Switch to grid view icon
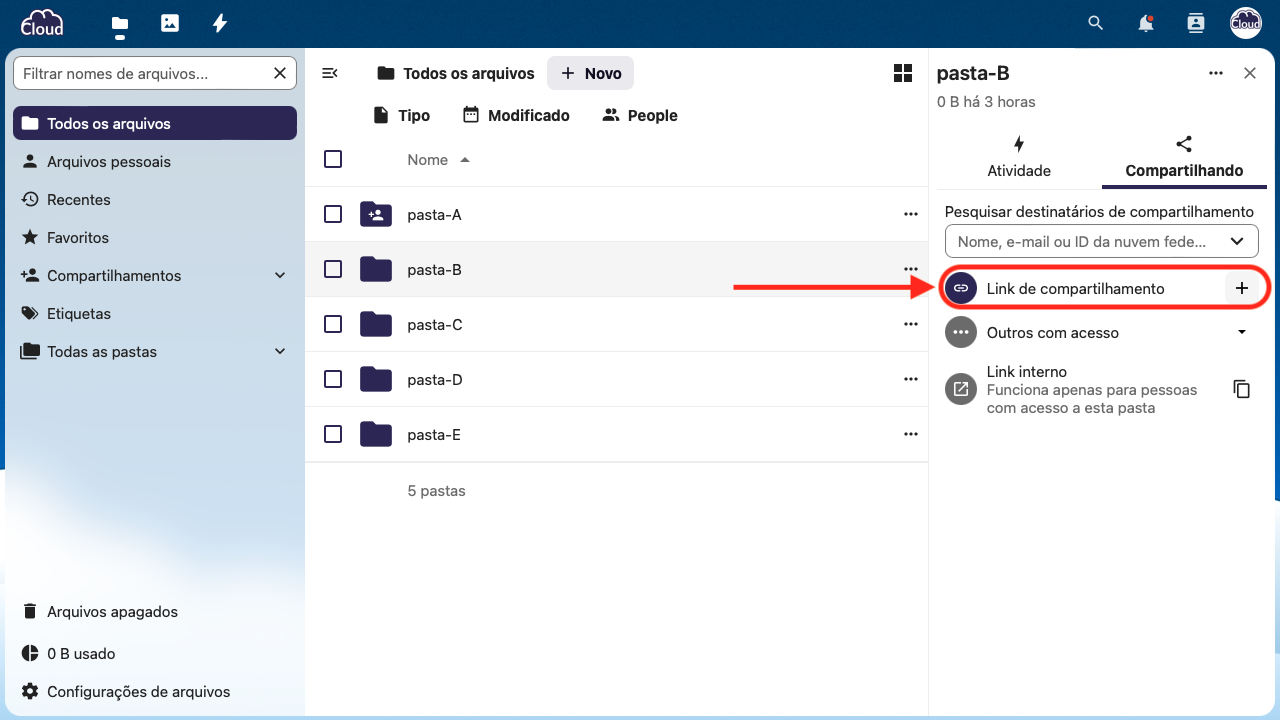1280x720 pixels. point(903,73)
